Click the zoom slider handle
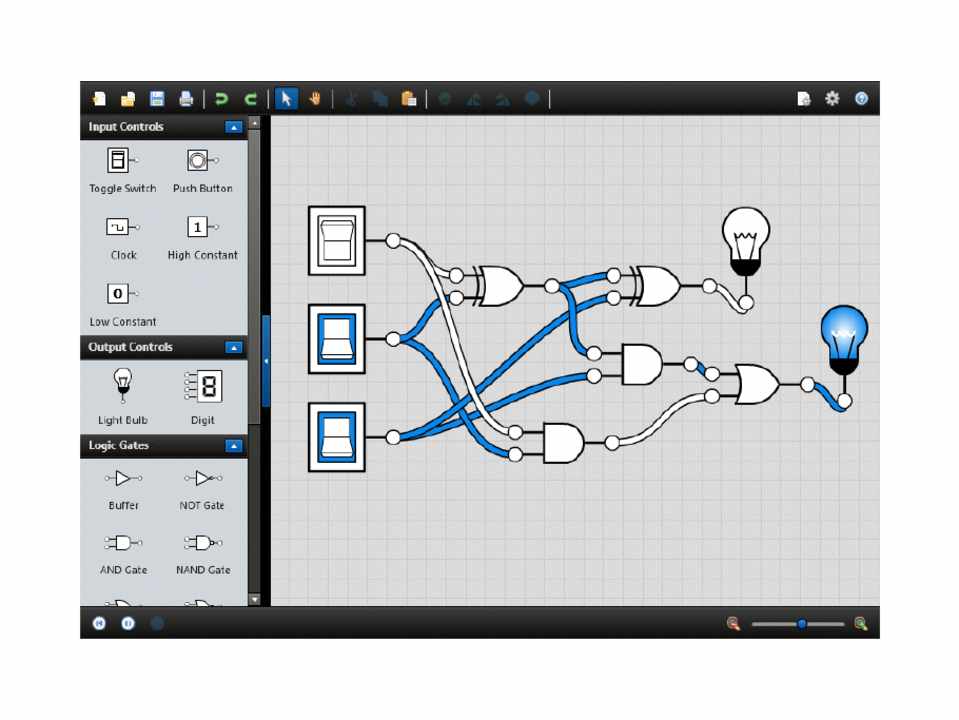The height and width of the screenshot is (720, 959). click(801, 623)
